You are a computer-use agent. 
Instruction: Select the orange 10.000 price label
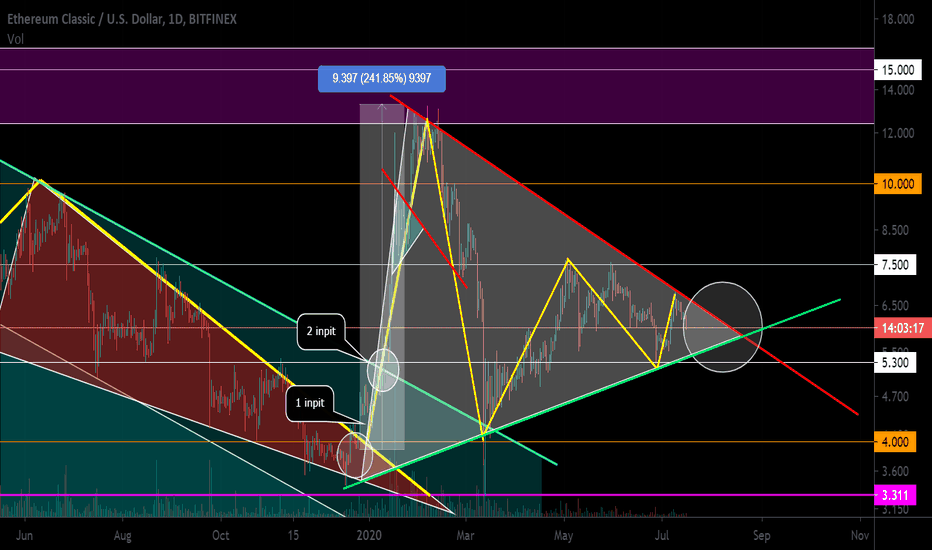click(x=898, y=184)
